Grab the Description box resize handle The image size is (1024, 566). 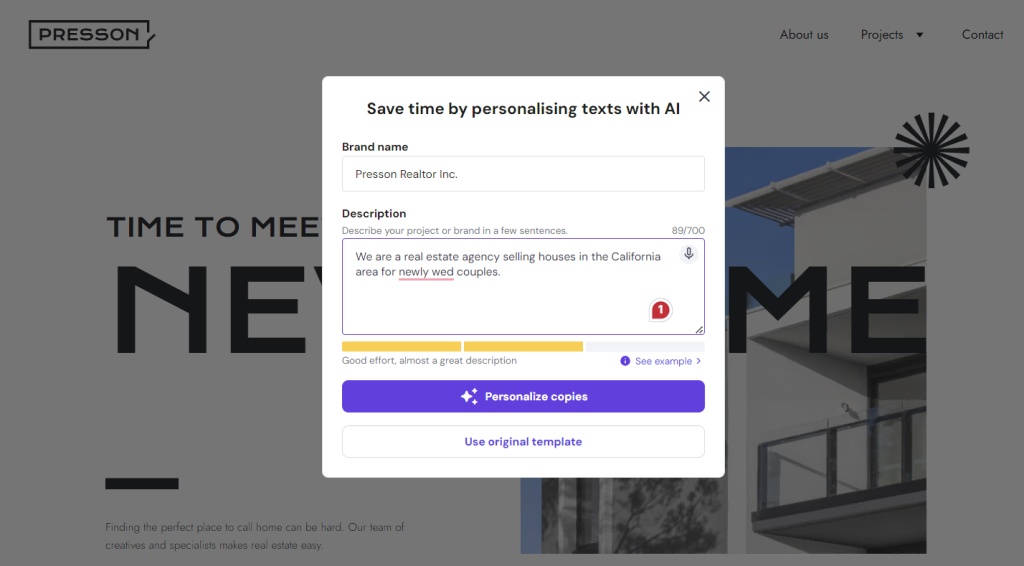coord(699,329)
